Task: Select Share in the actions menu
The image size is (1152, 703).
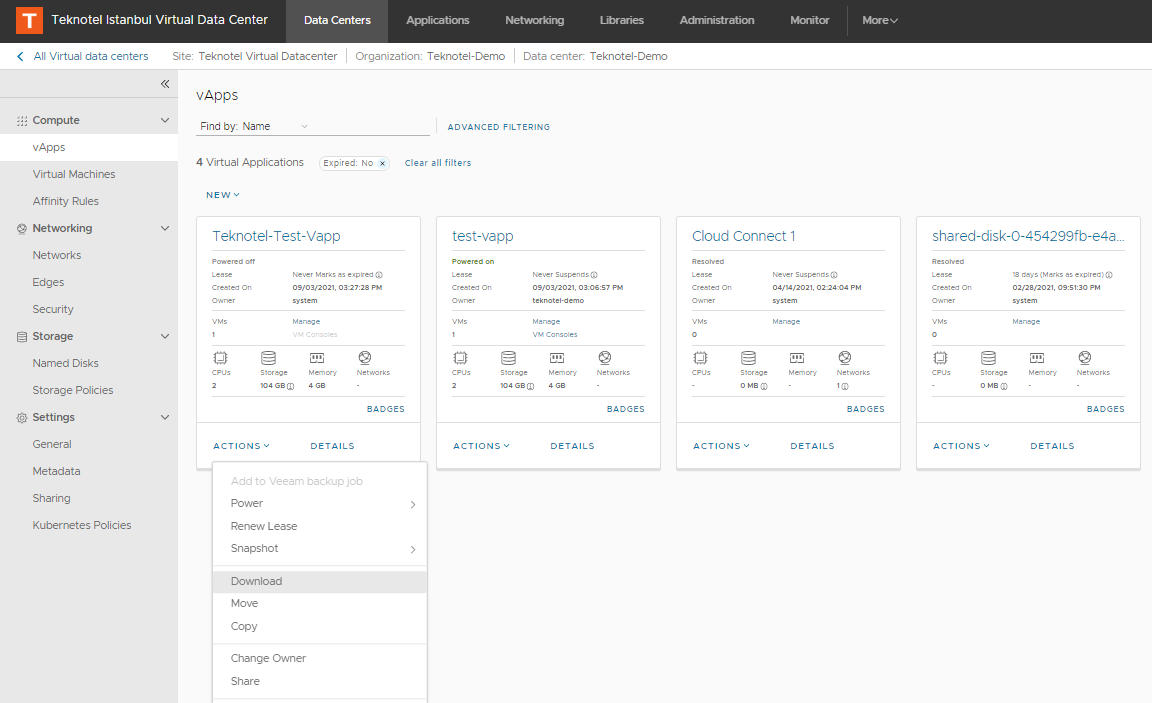Action: [x=320, y=682]
